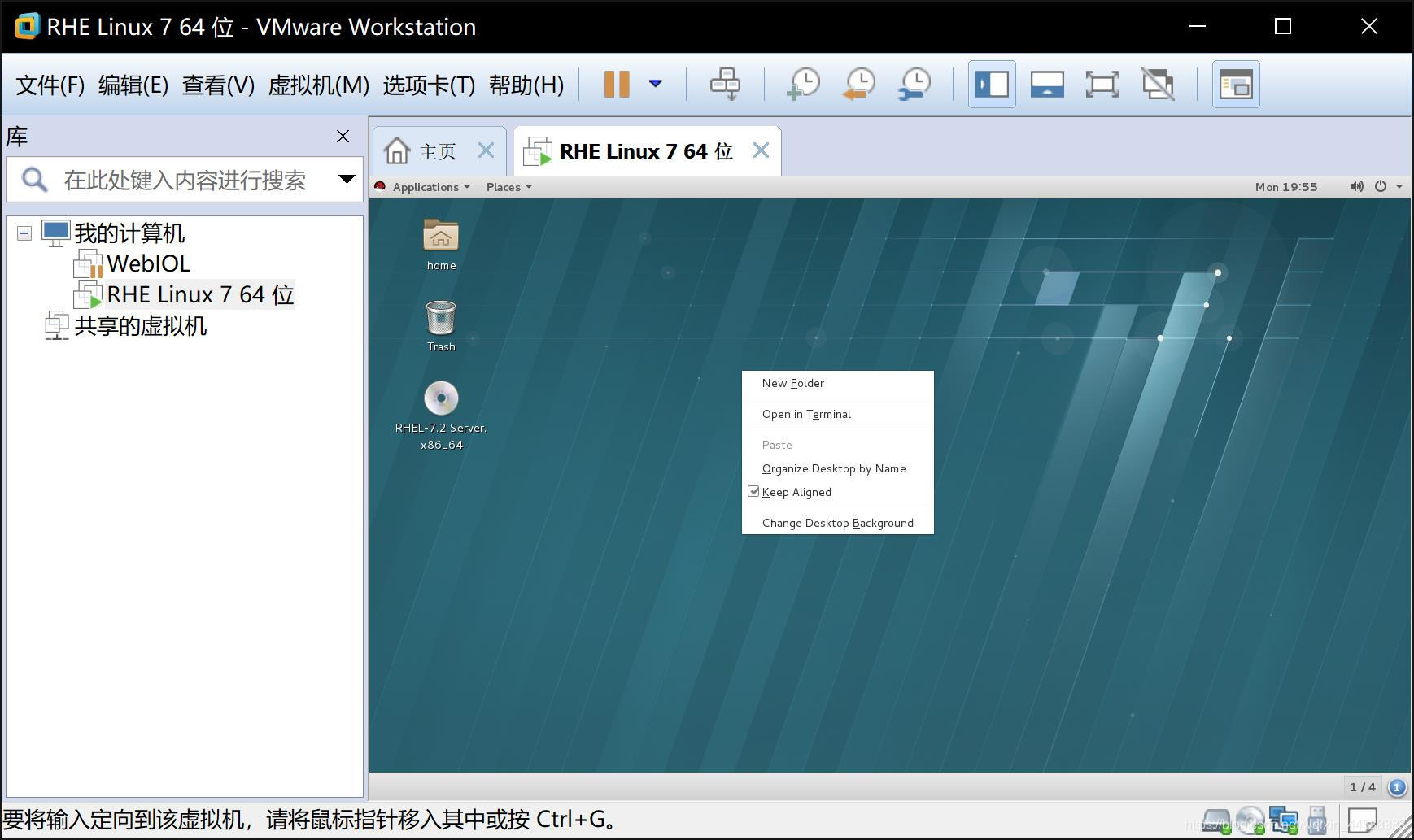Click the volume speaker icon in GNOME bar

1356,186
